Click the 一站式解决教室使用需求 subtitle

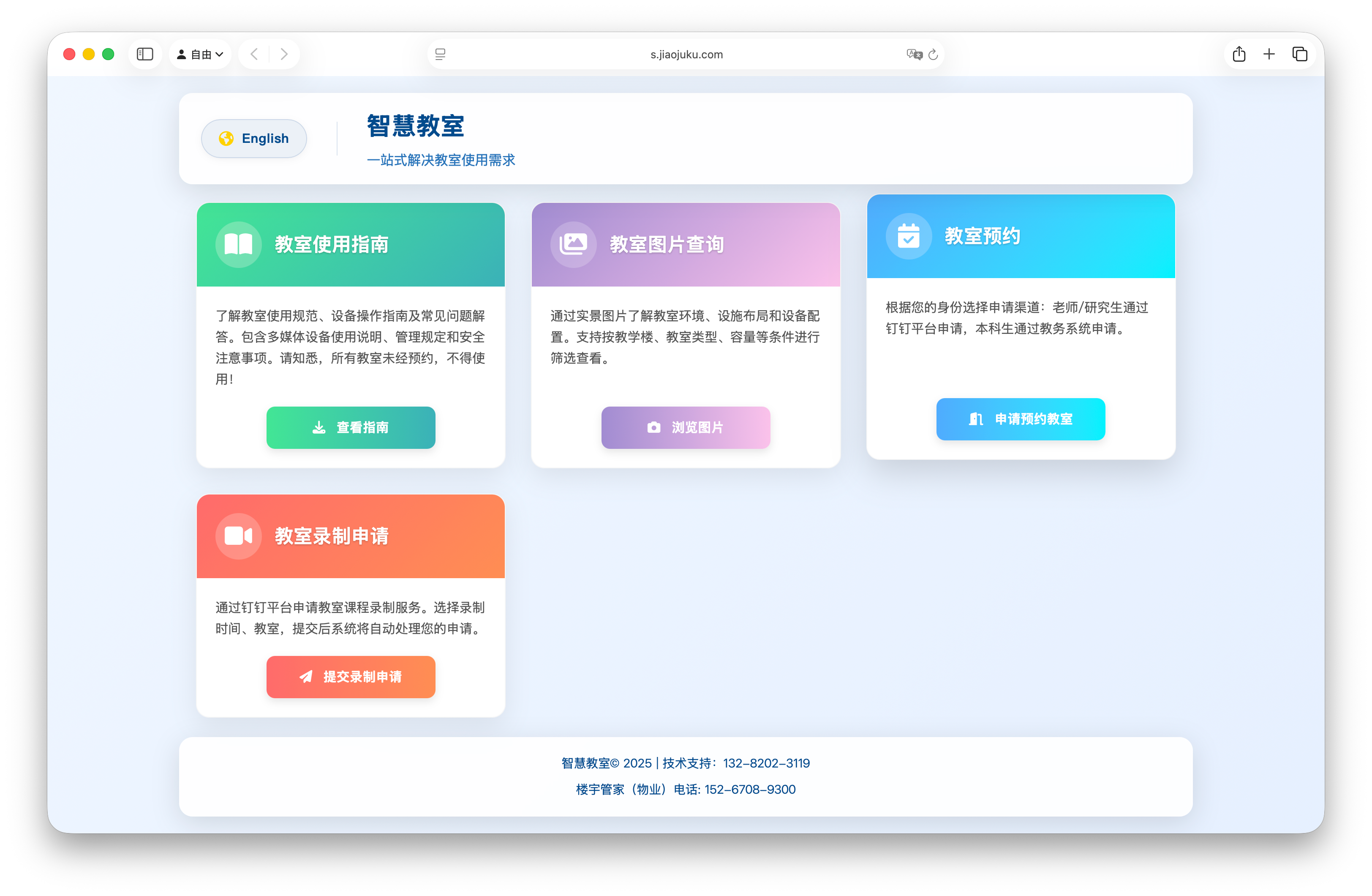point(441,160)
